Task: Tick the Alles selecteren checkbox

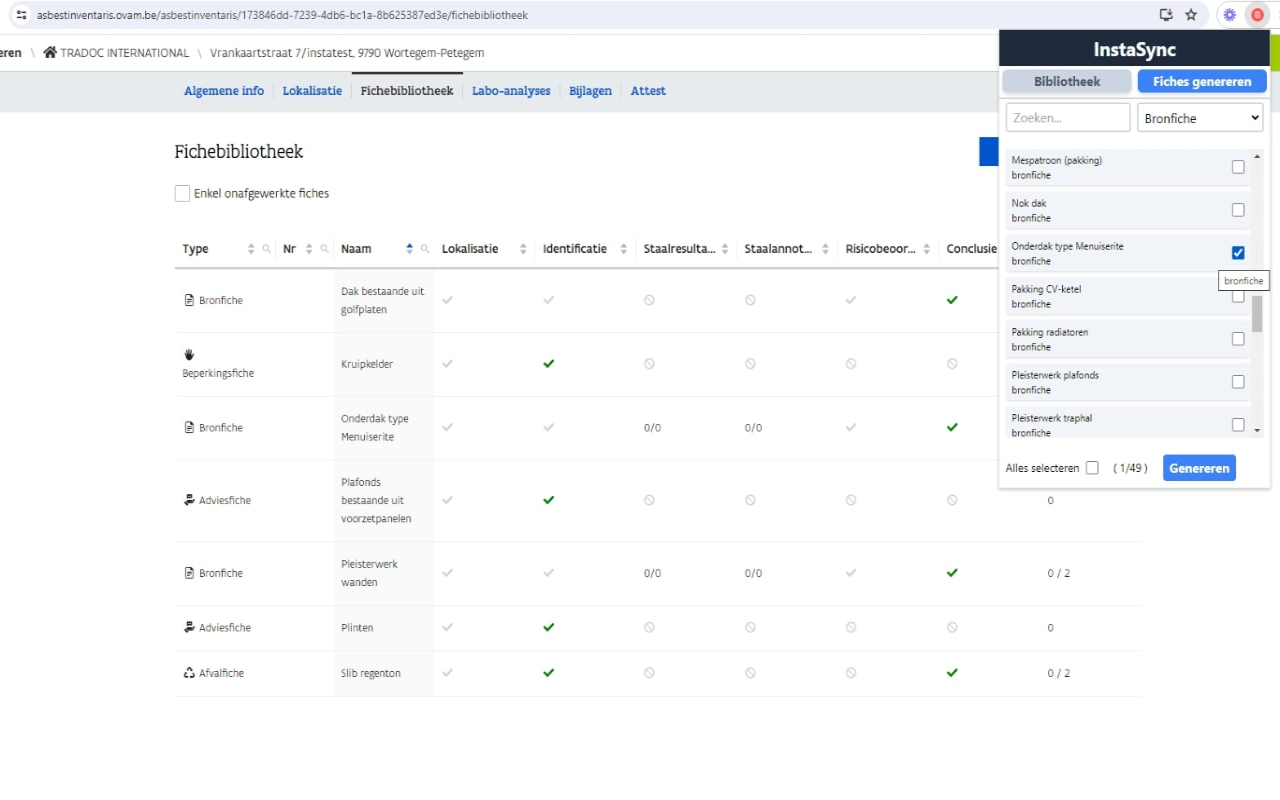Action: click(x=1092, y=468)
